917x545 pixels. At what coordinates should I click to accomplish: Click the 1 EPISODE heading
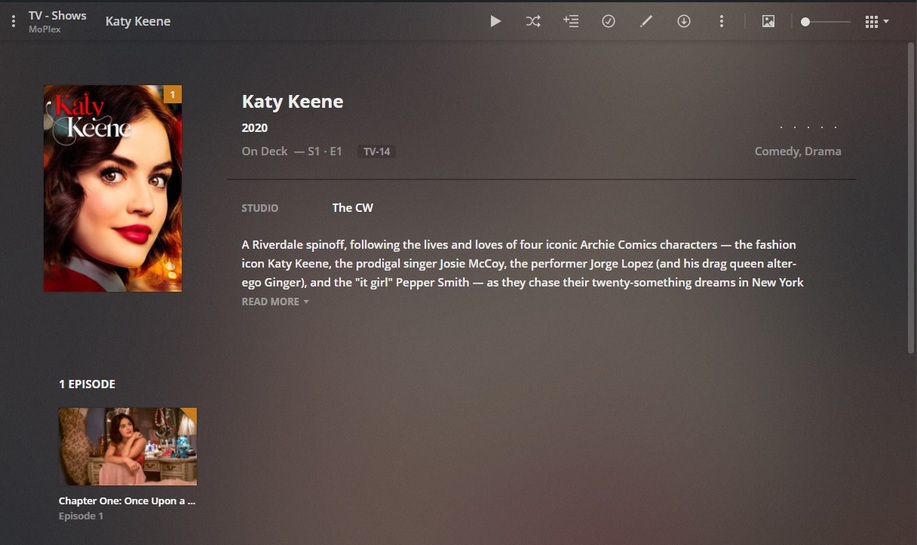[x=87, y=384]
